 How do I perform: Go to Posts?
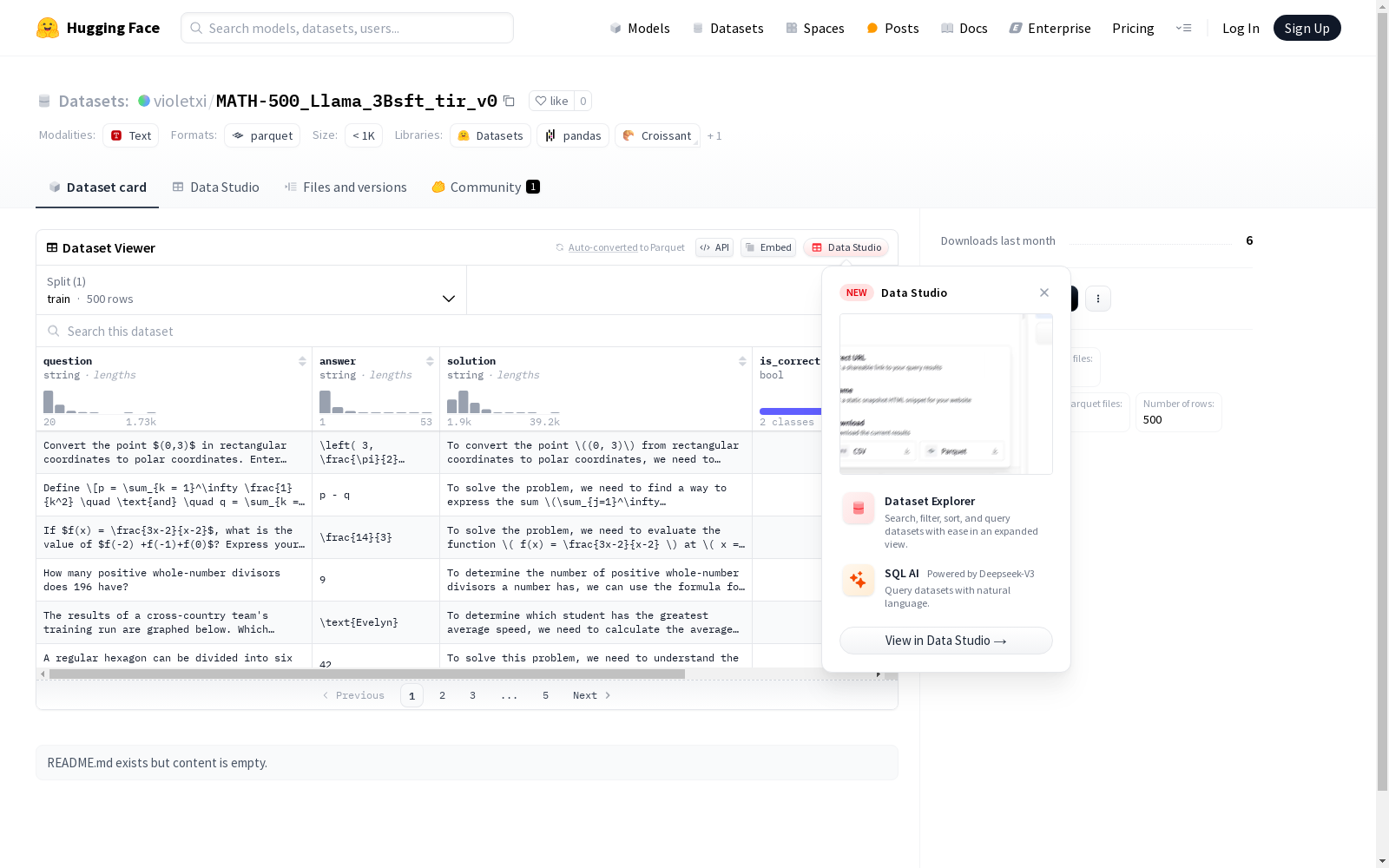tap(892, 28)
